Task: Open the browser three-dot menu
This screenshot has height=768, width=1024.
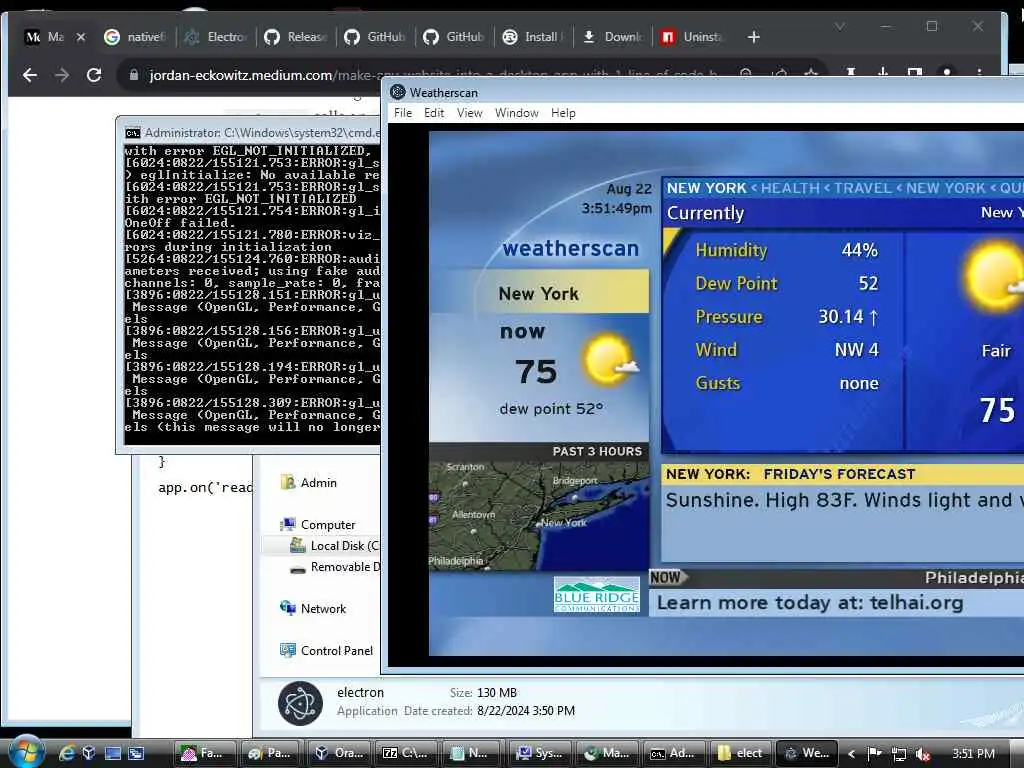Action: [x=979, y=73]
